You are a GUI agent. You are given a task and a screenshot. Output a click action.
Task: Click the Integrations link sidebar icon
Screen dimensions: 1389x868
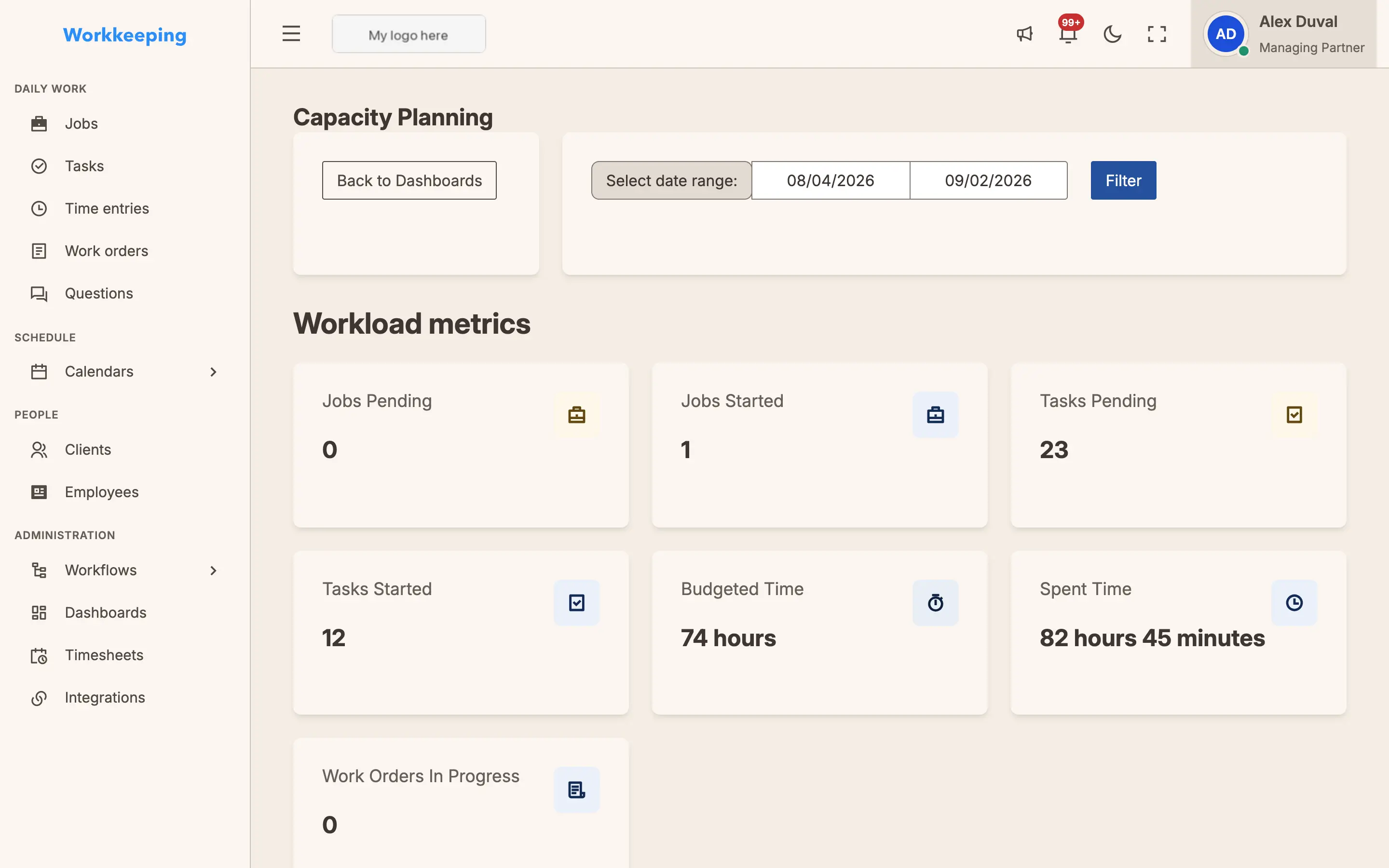point(39,697)
